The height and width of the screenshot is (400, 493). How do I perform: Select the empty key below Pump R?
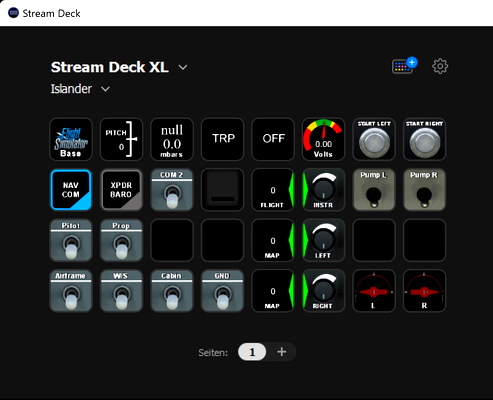coord(425,240)
